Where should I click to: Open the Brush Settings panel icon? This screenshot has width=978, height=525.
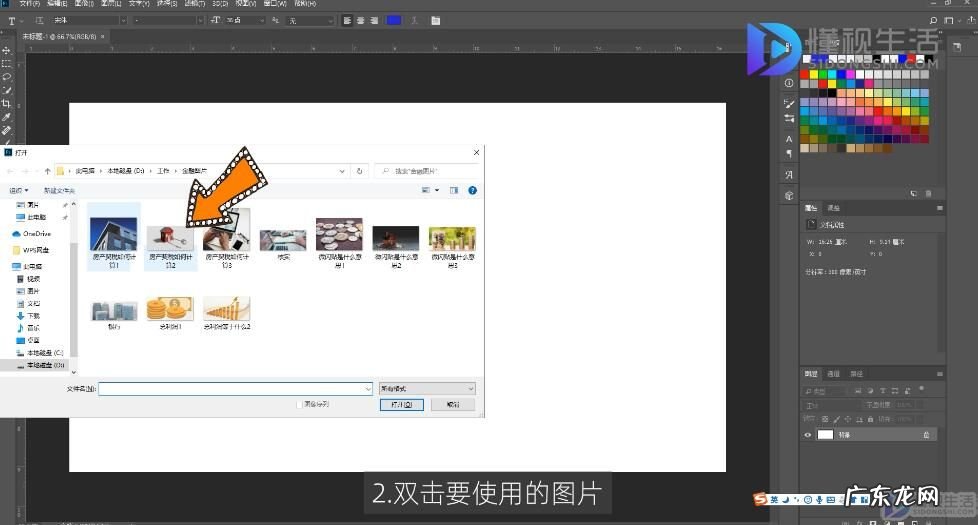pos(789,103)
